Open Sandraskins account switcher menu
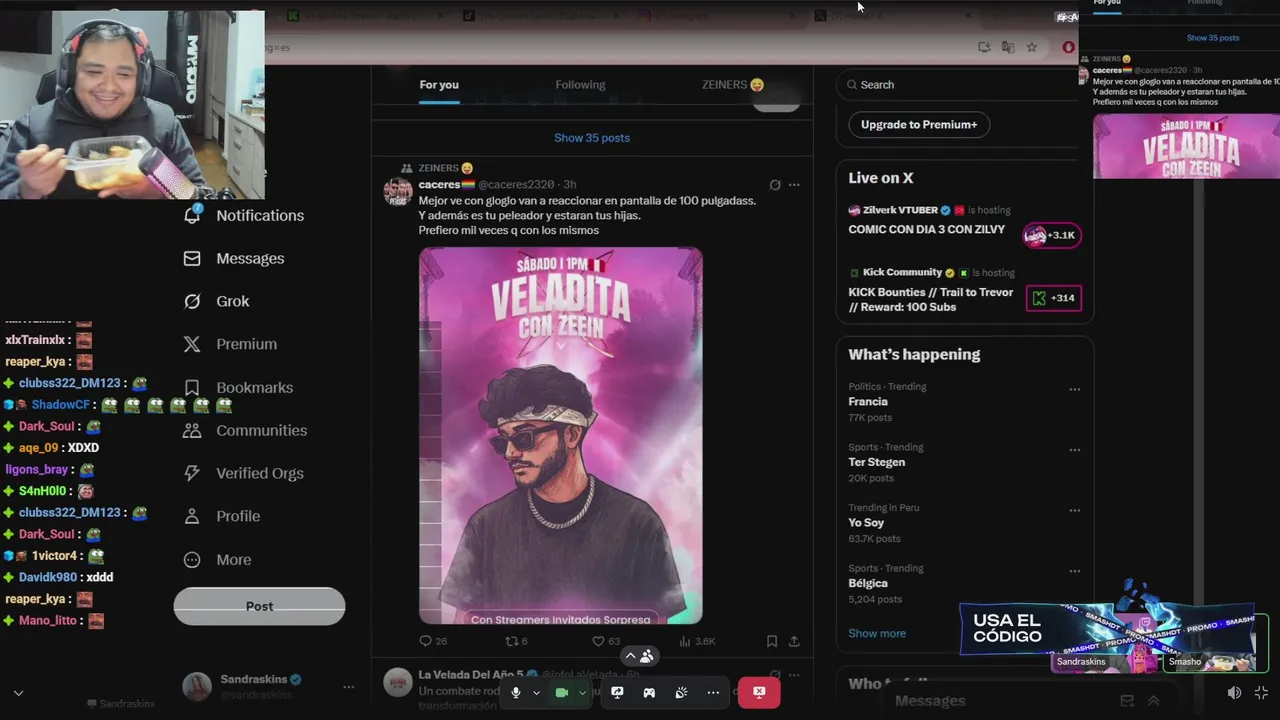1280x720 pixels. 348,687
